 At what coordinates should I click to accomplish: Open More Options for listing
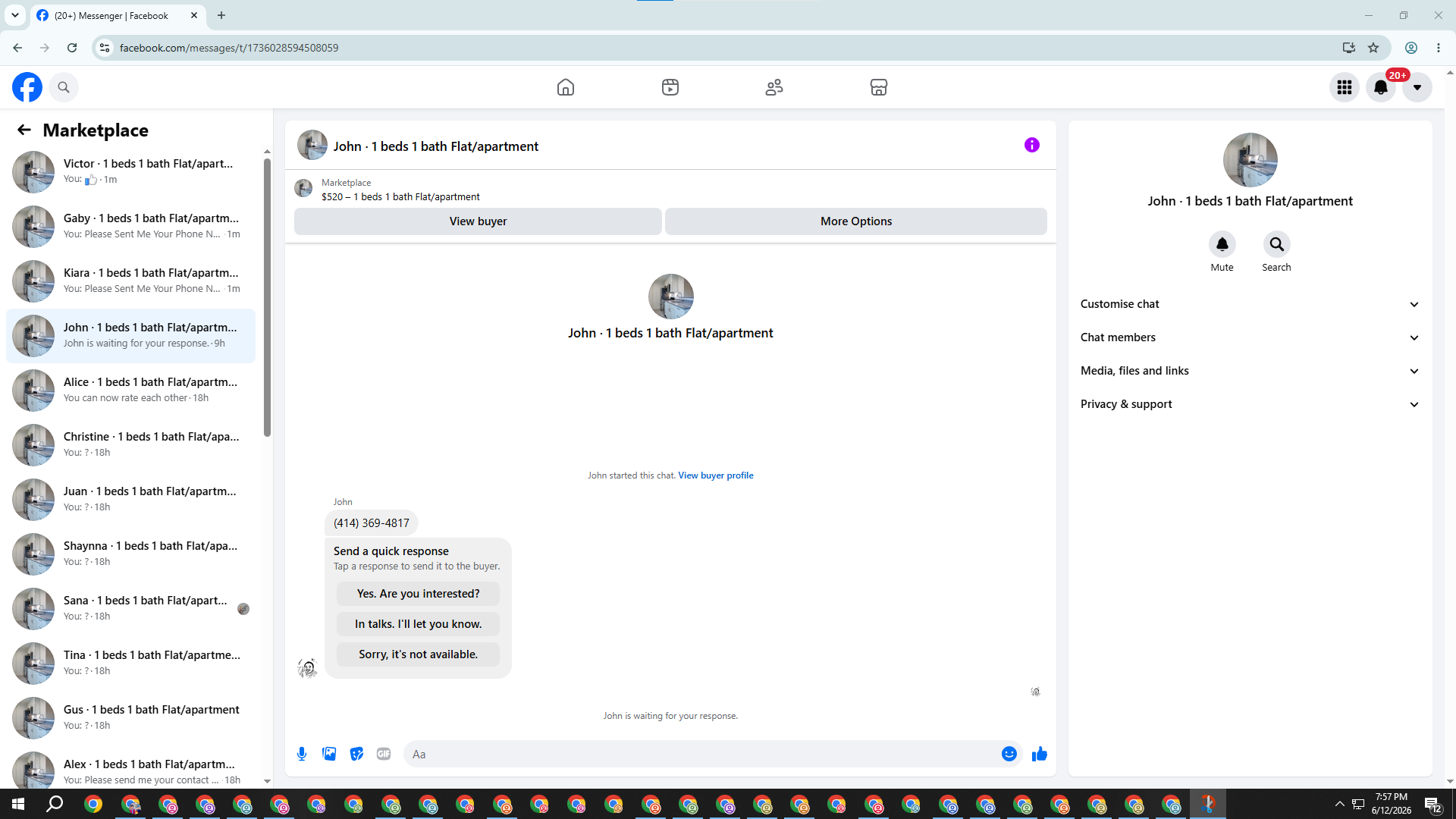(x=856, y=221)
